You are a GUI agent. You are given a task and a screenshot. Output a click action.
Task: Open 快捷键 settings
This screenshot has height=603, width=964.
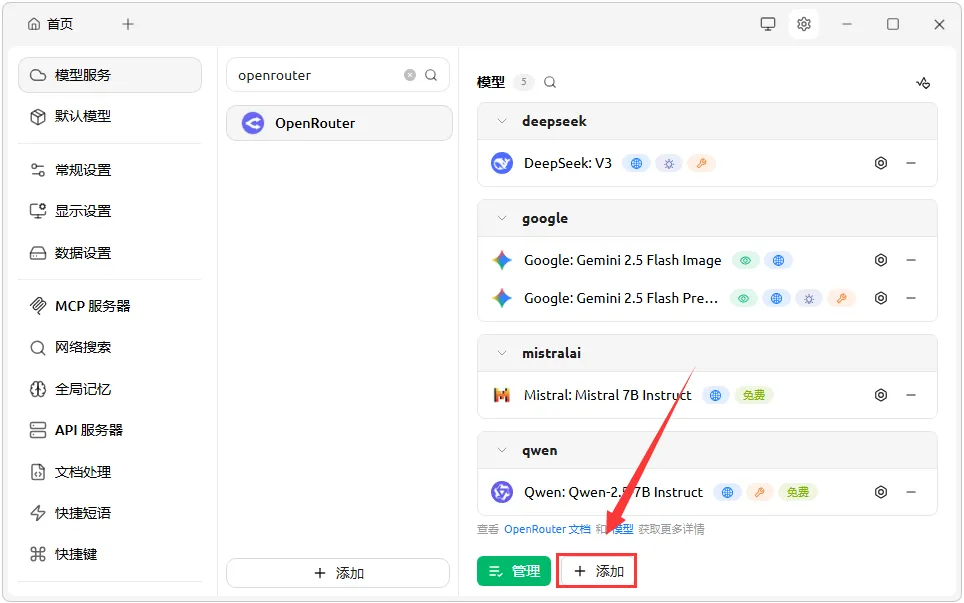click(110, 554)
